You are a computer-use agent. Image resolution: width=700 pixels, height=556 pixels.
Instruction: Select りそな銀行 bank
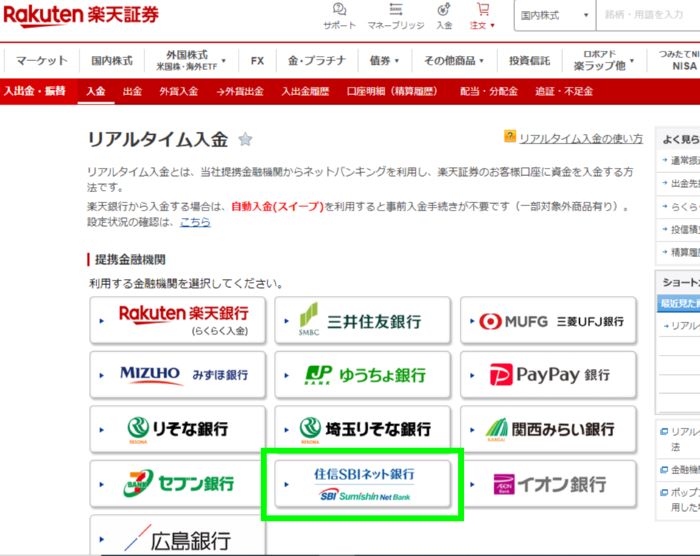click(x=178, y=429)
